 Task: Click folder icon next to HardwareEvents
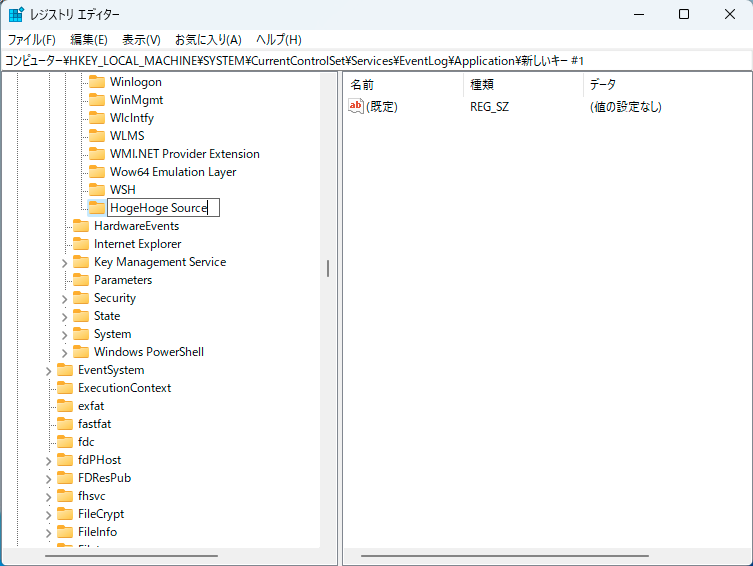tap(81, 226)
